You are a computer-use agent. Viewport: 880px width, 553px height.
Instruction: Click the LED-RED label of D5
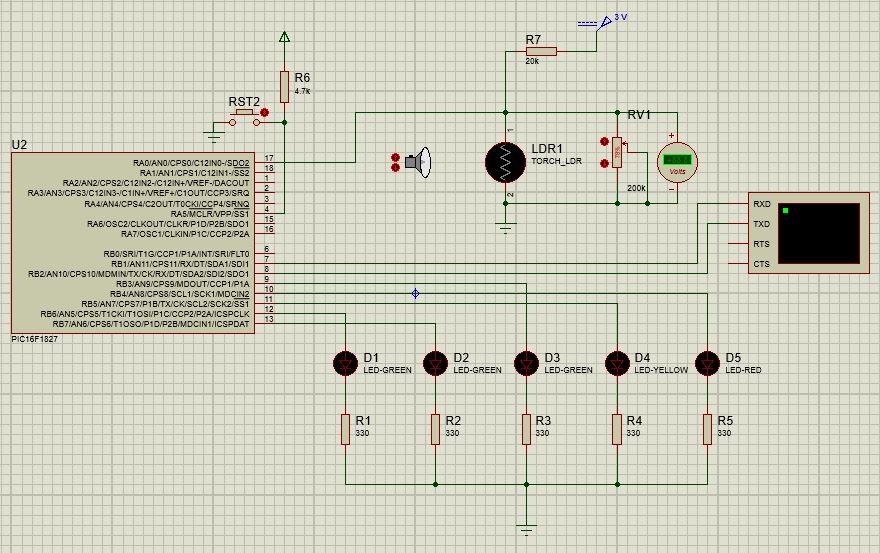744,370
